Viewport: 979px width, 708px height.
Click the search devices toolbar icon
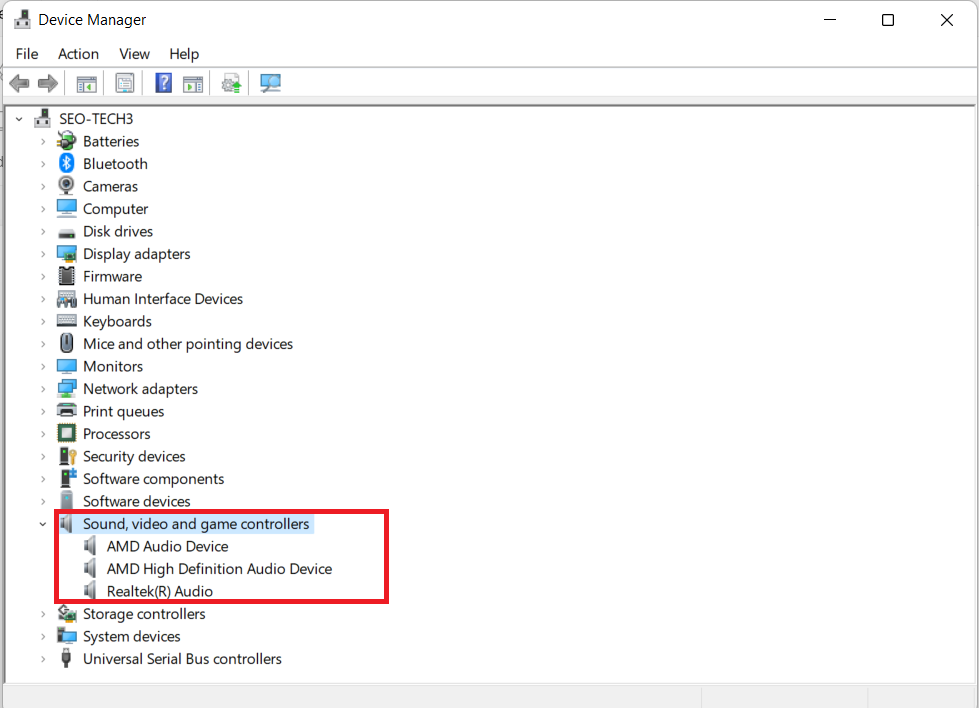(270, 82)
